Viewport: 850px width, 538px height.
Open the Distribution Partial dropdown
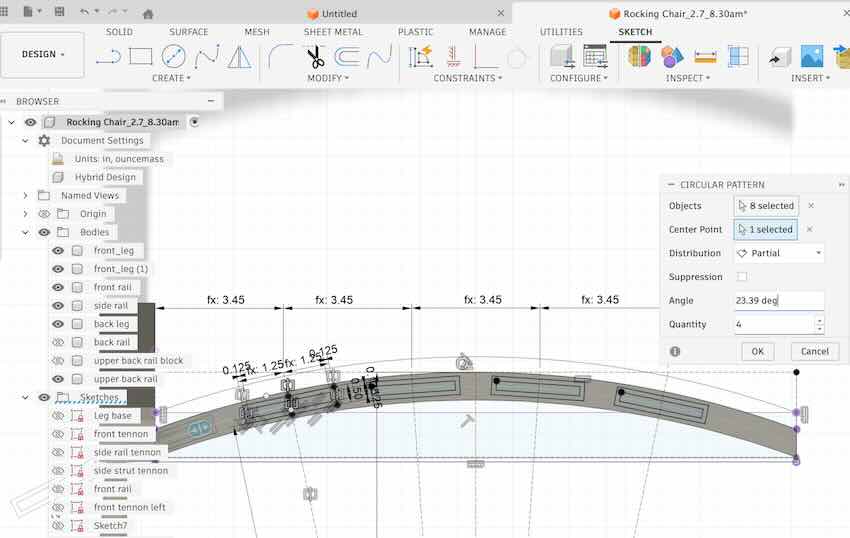(779, 253)
